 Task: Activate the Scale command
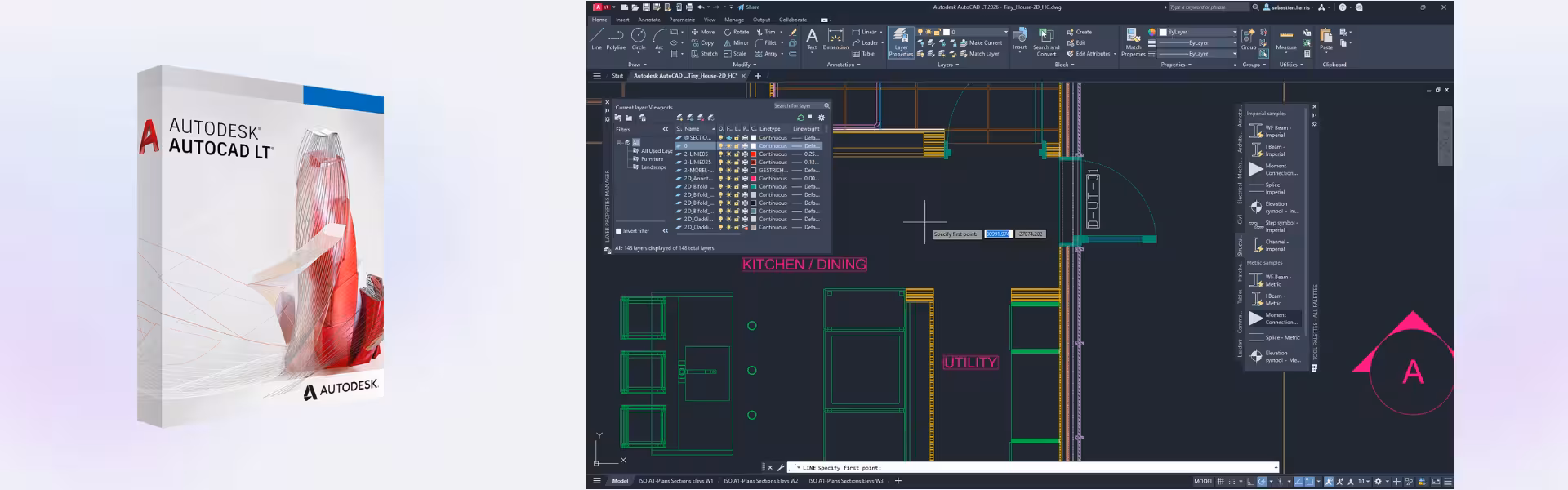735,54
